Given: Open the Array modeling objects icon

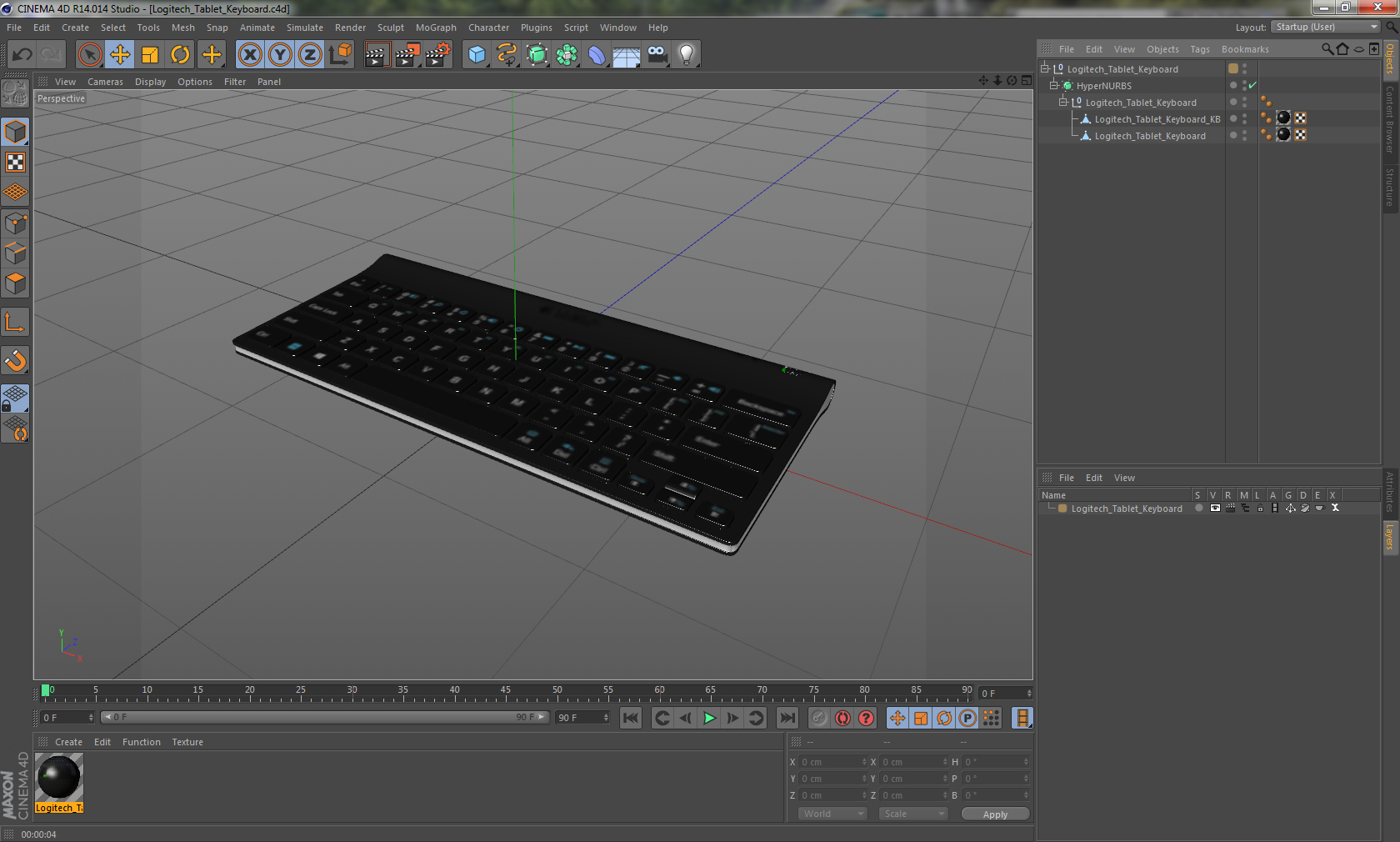Looking at the screenshot, I should (567, 55).
